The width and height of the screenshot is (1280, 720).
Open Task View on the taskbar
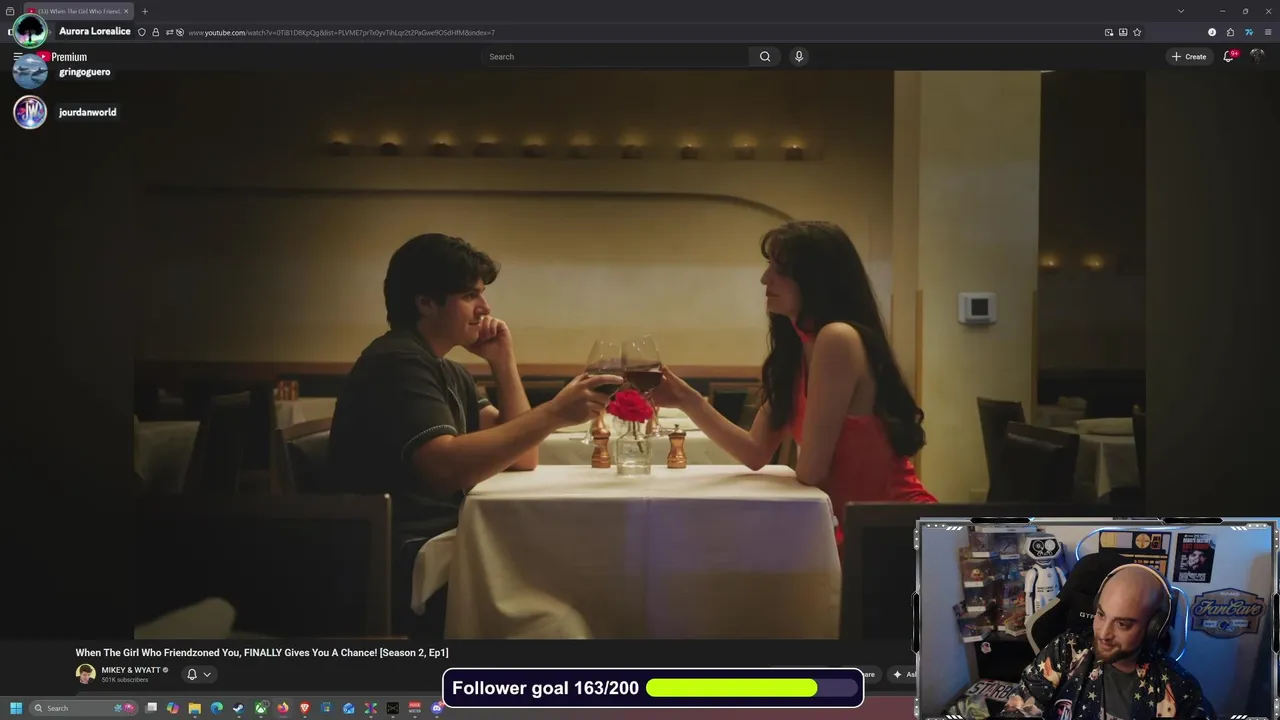pos(151,708)
